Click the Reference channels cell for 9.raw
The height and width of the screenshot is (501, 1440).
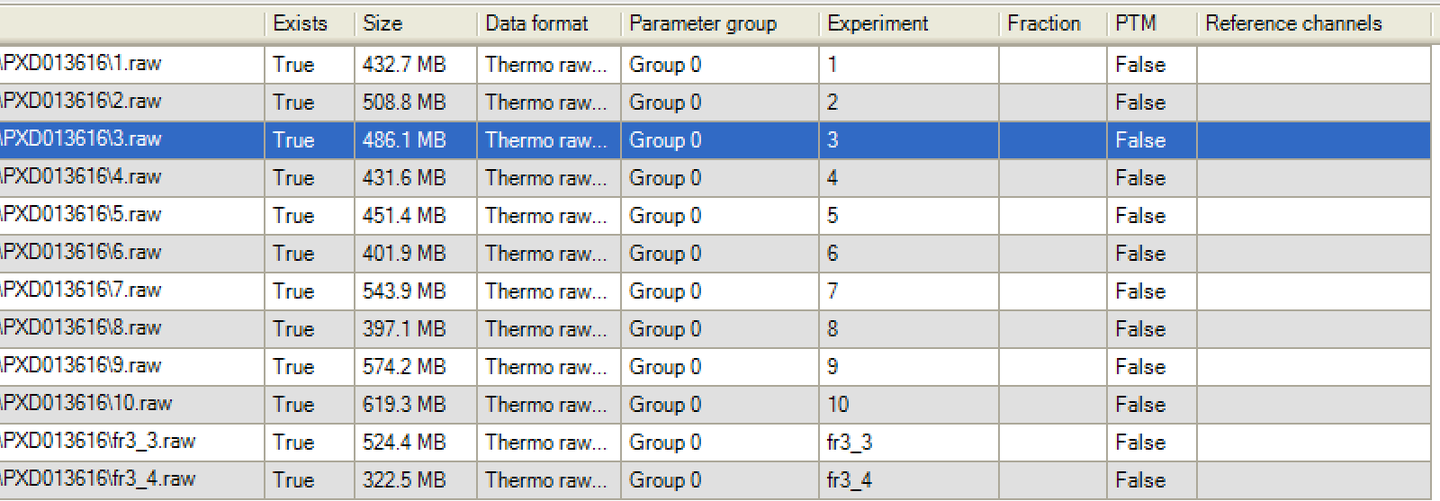[x=1312, y=367]
